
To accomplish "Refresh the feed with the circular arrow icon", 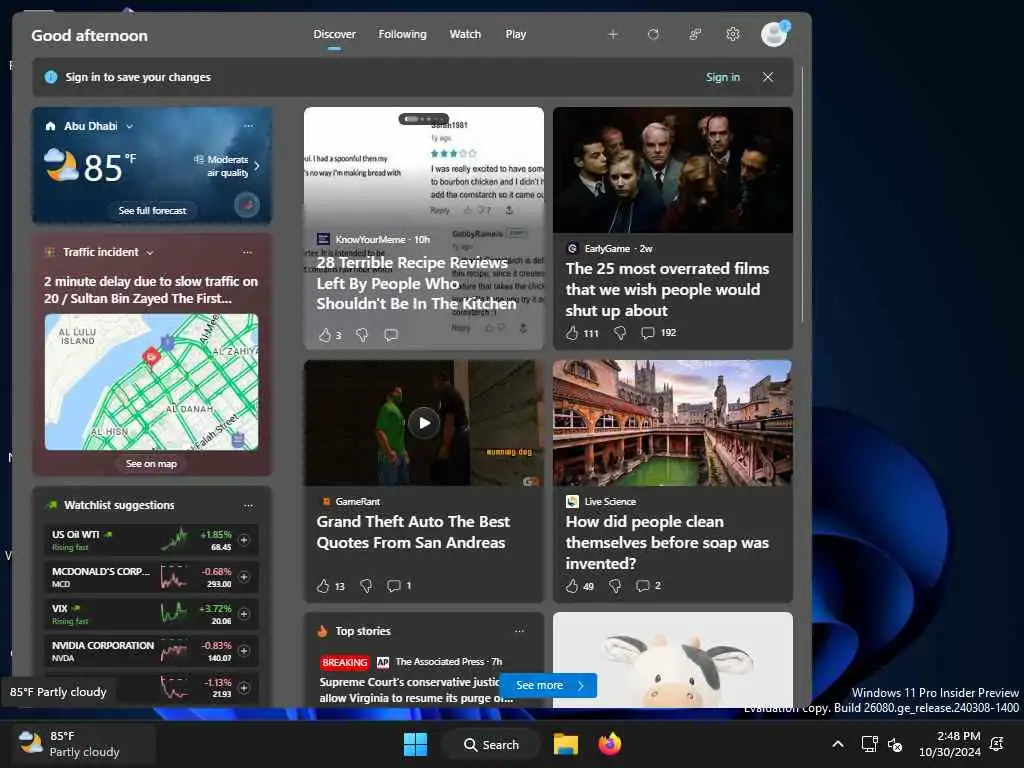I will tap(653, 35).
